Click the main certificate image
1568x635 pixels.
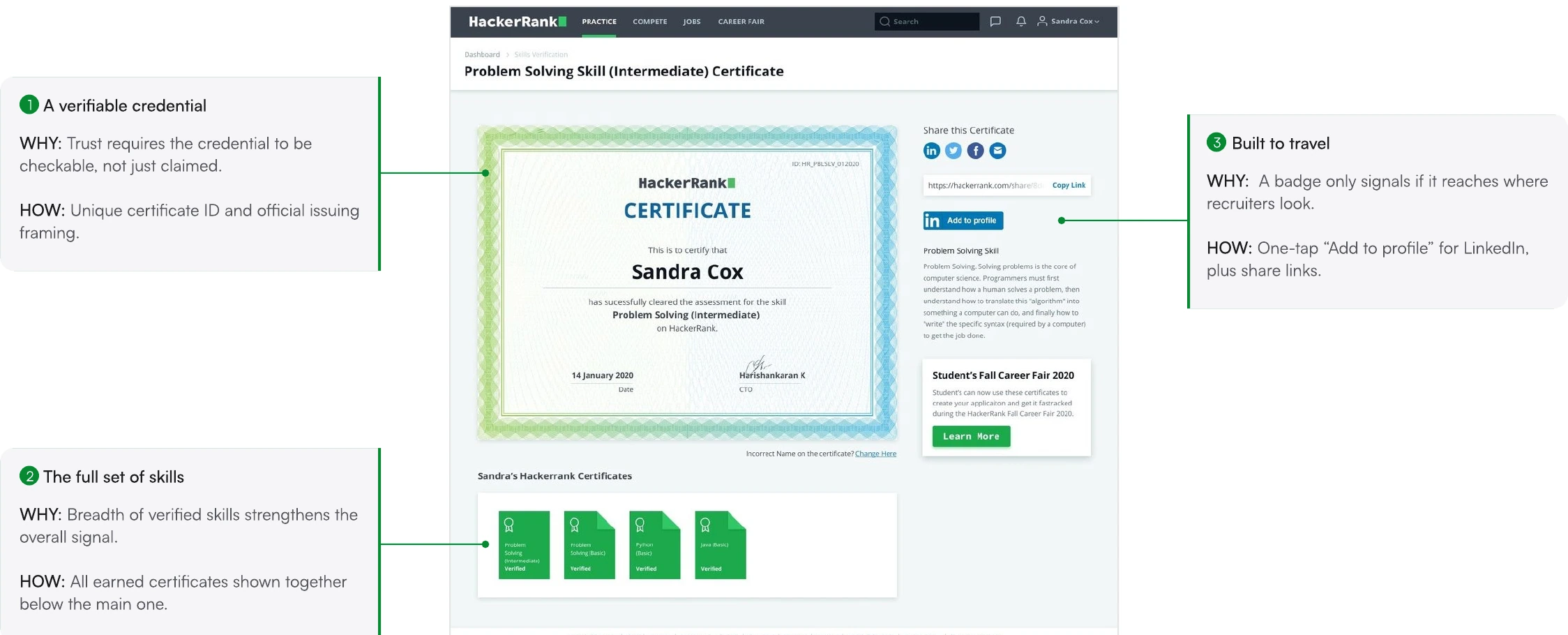(687, 283)
